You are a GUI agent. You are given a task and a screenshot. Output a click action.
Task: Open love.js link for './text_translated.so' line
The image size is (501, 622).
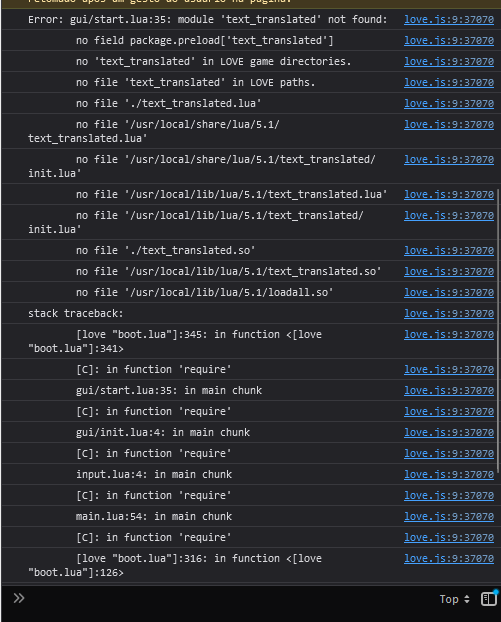(449, 250)
